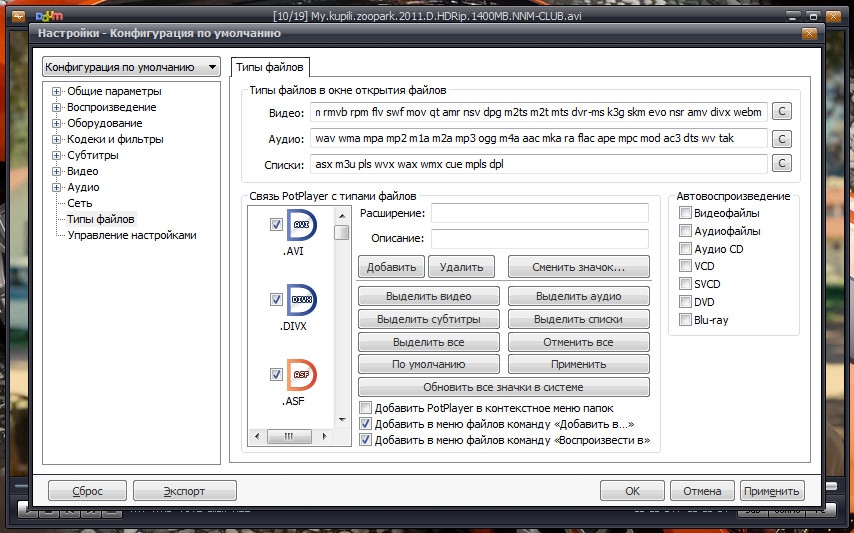Click the Расширение input field
The height and width of the screenshot is (533, 854).
click(540, 213)
